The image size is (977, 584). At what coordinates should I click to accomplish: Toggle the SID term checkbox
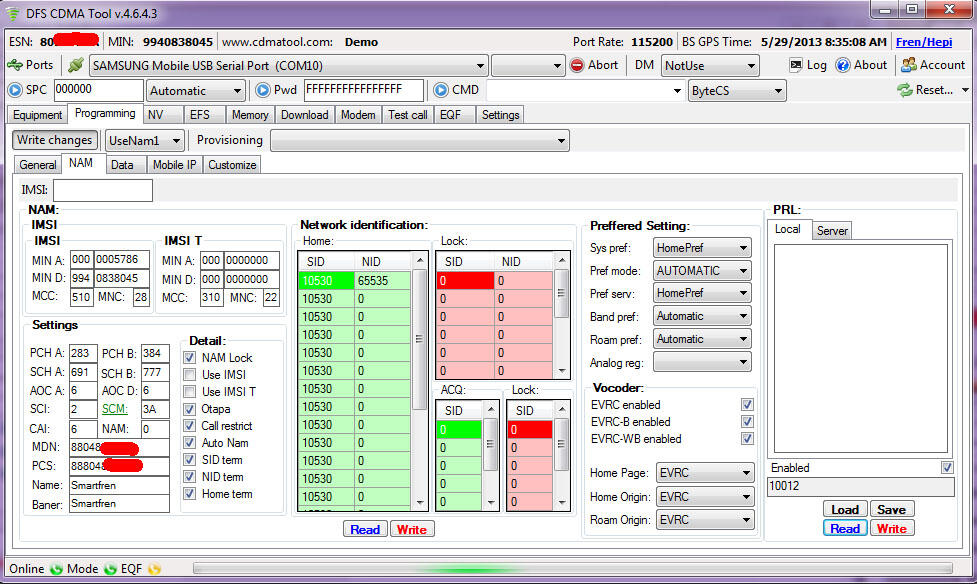189,459
